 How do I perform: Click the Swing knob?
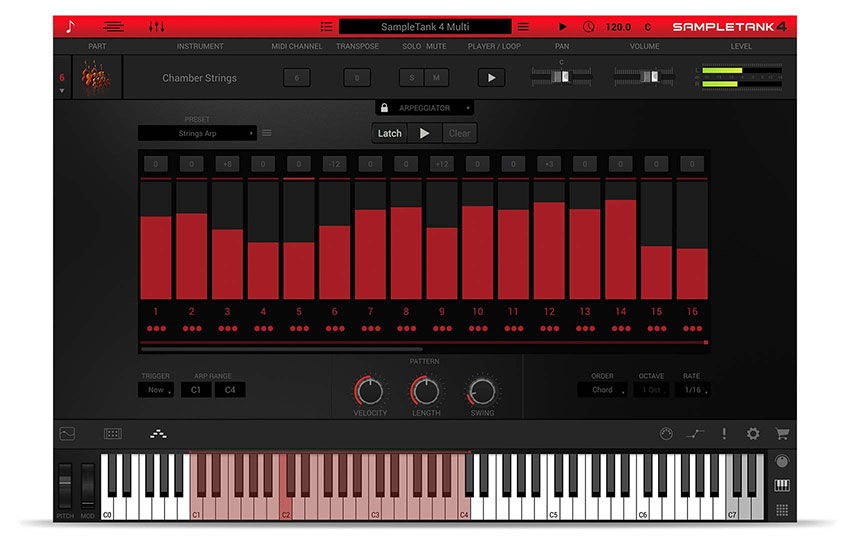[482, 391]
